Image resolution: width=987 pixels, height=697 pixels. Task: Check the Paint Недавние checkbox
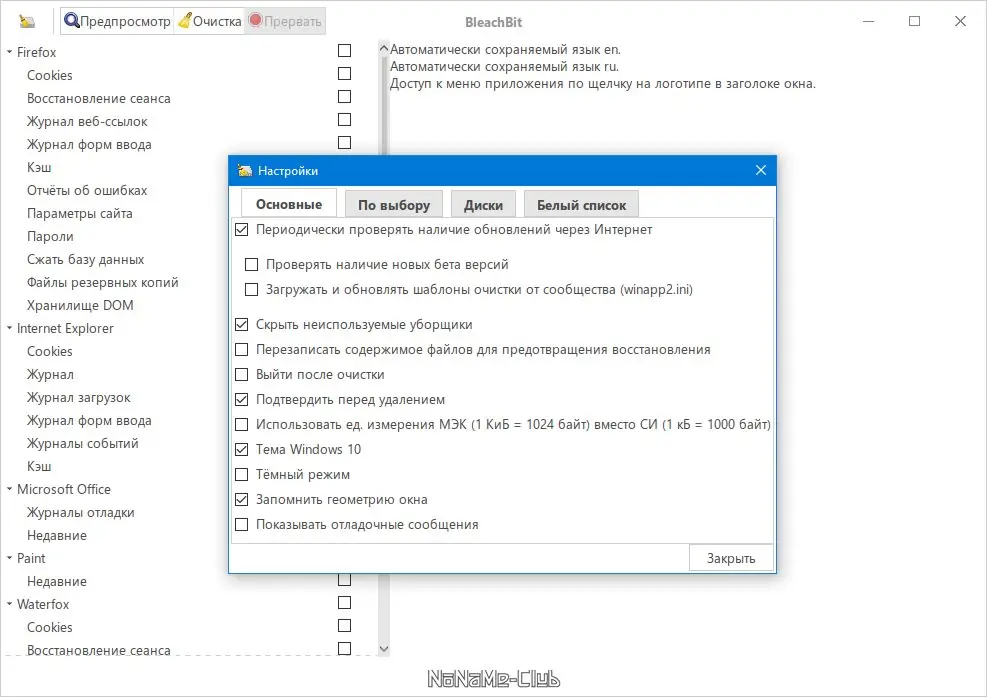click(x=344, y=579)
